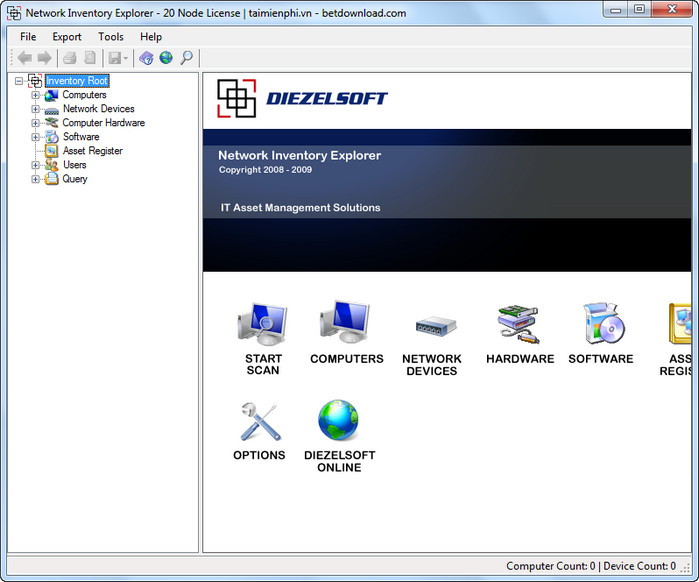Select Software in the tree
Viewport: 699px width, 582px height.
click(81, 137)
